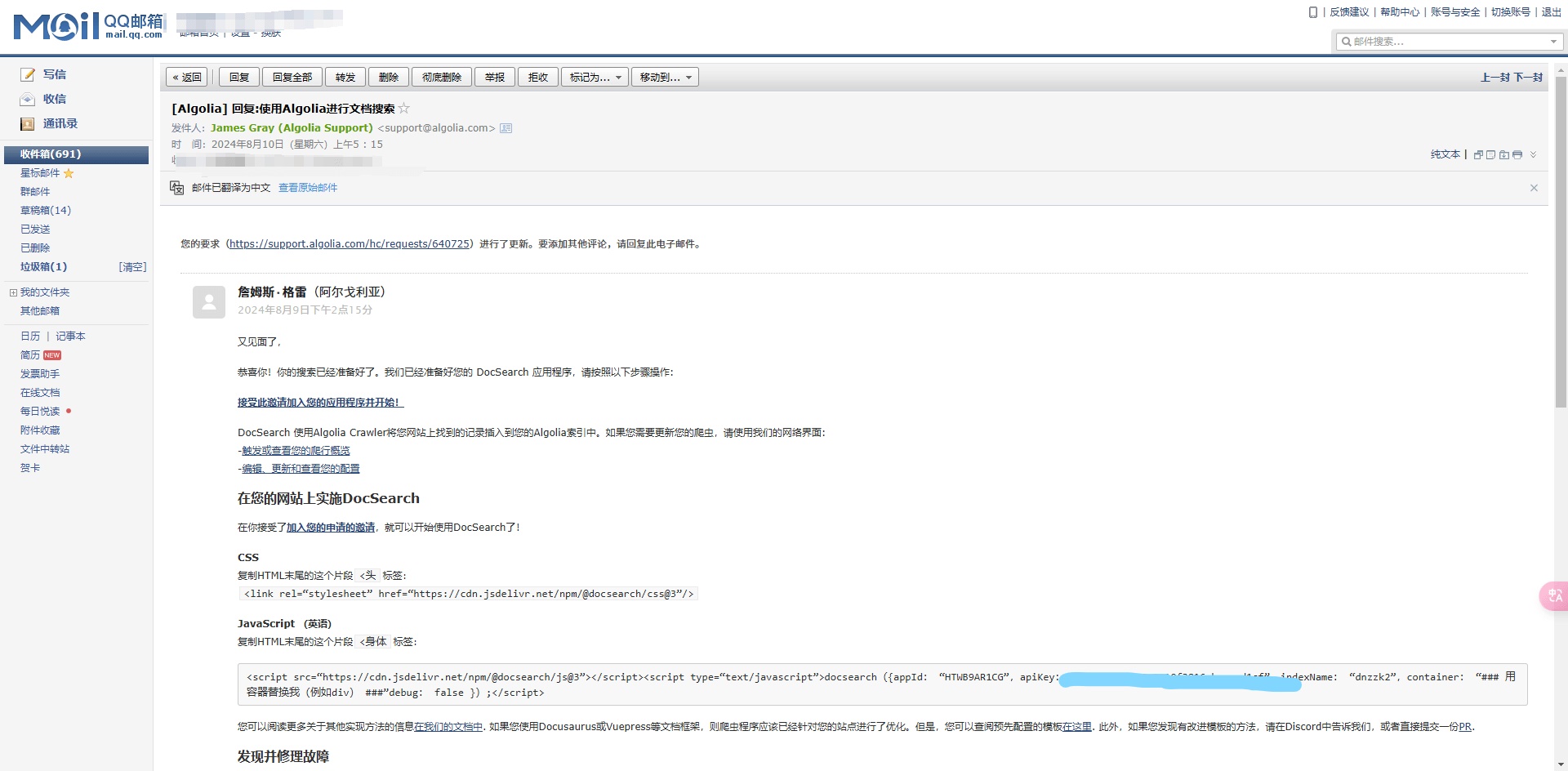The width and height of the screenshot is (1568, 771).
Task: Switch to 纯文本 plain text view
Action: [1445, 154]
